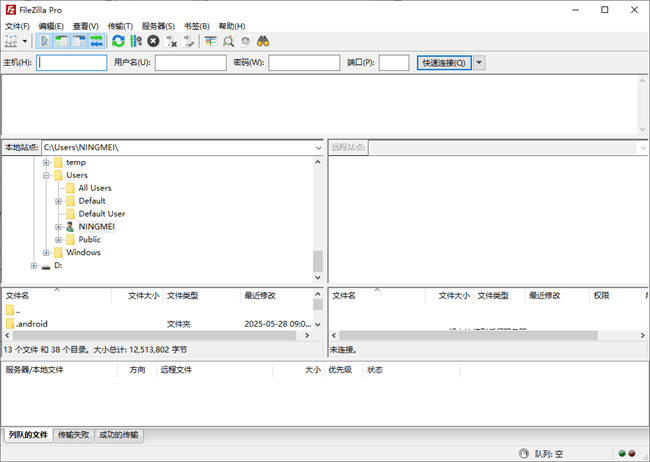Click the 快速连接(Q) button

(x=443, y=63)
